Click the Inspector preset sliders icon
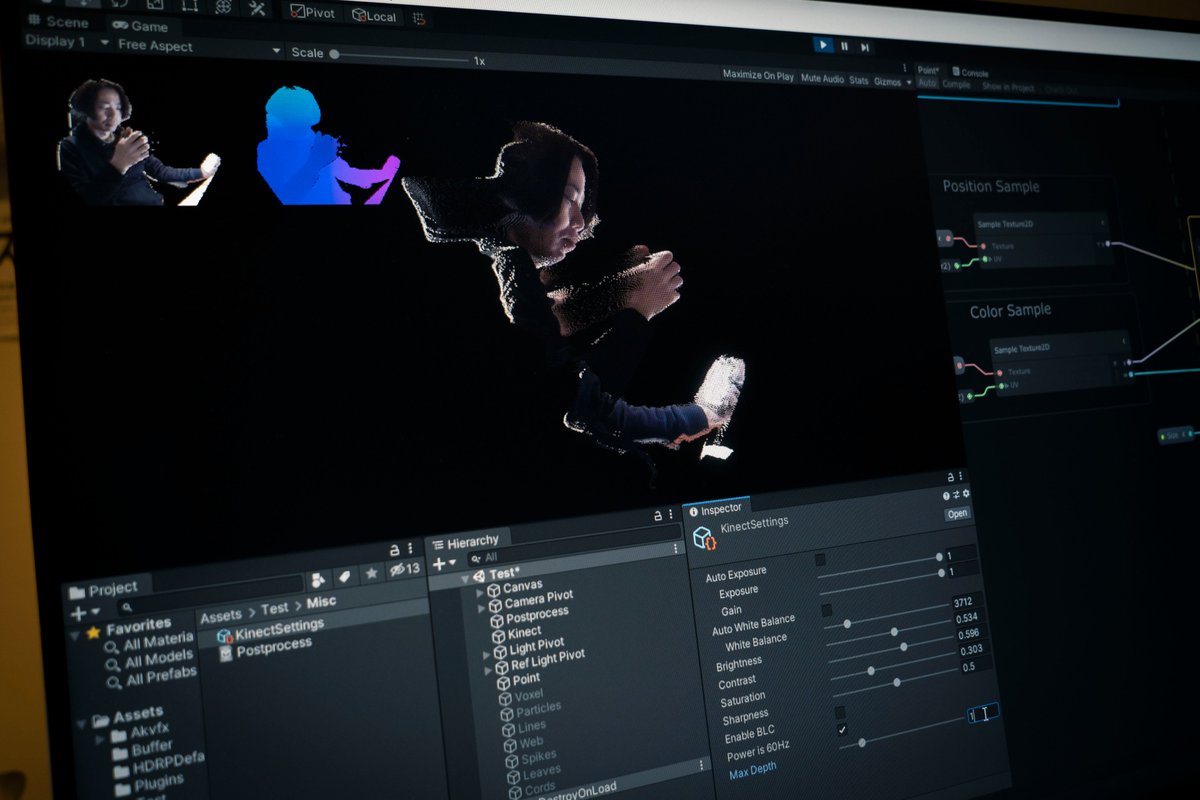Image resolution: width=1200 pixels, height=800 pixels. pos(956,495)
